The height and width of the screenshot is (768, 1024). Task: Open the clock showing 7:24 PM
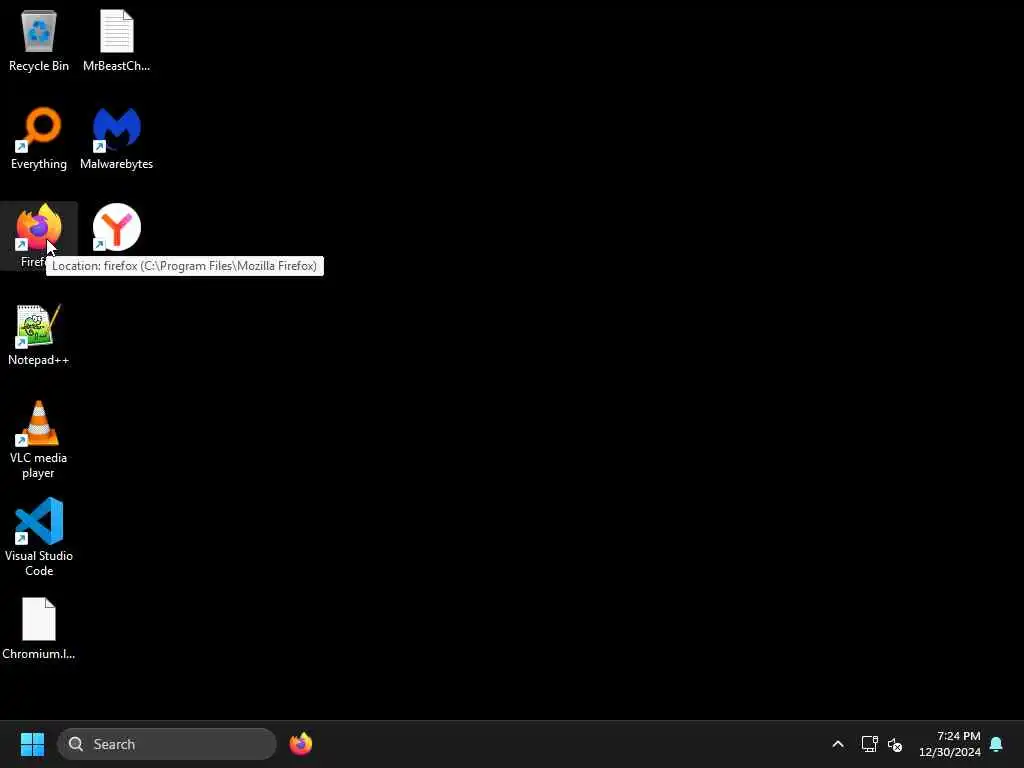click(x=950, y=744)
